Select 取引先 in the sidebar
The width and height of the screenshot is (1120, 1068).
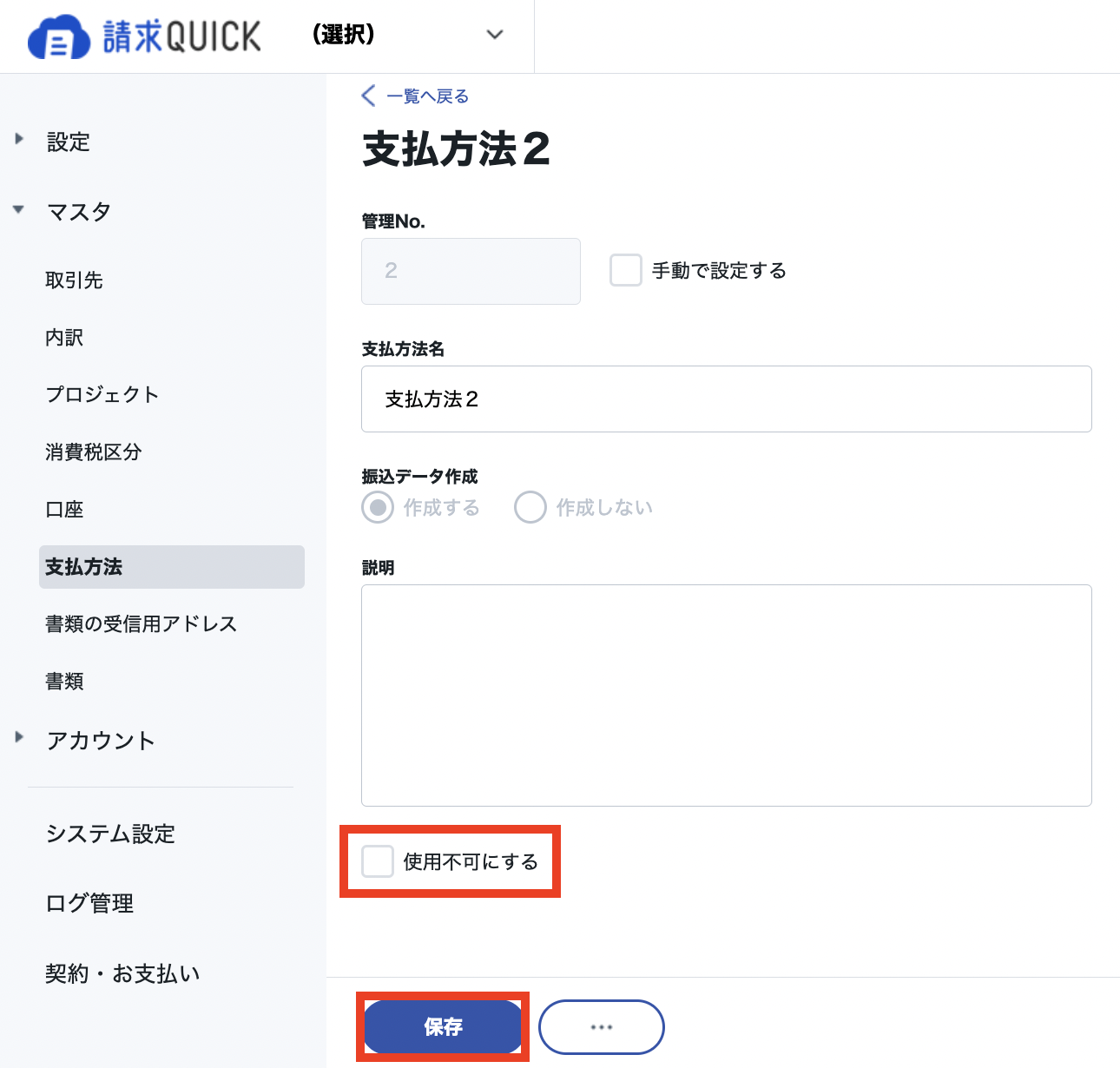[x=74, y=280]
